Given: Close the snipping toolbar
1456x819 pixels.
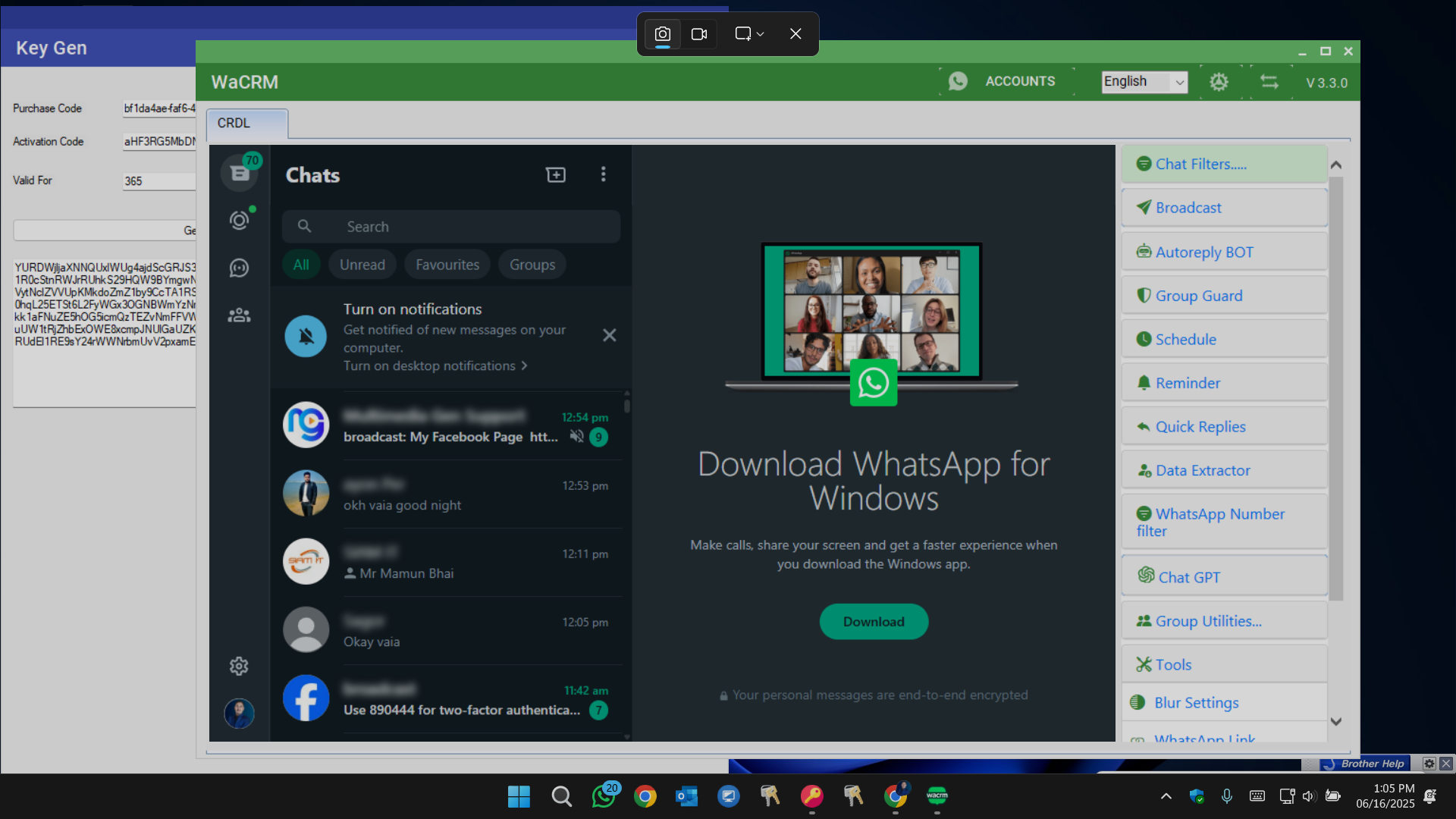Looking at the screenshot, I should [x=795, y=34].
